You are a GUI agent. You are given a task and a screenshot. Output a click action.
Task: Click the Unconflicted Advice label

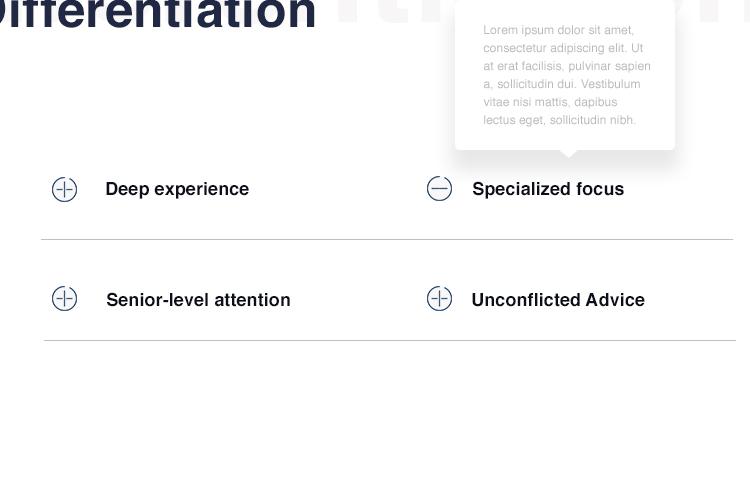coord(558,300)
